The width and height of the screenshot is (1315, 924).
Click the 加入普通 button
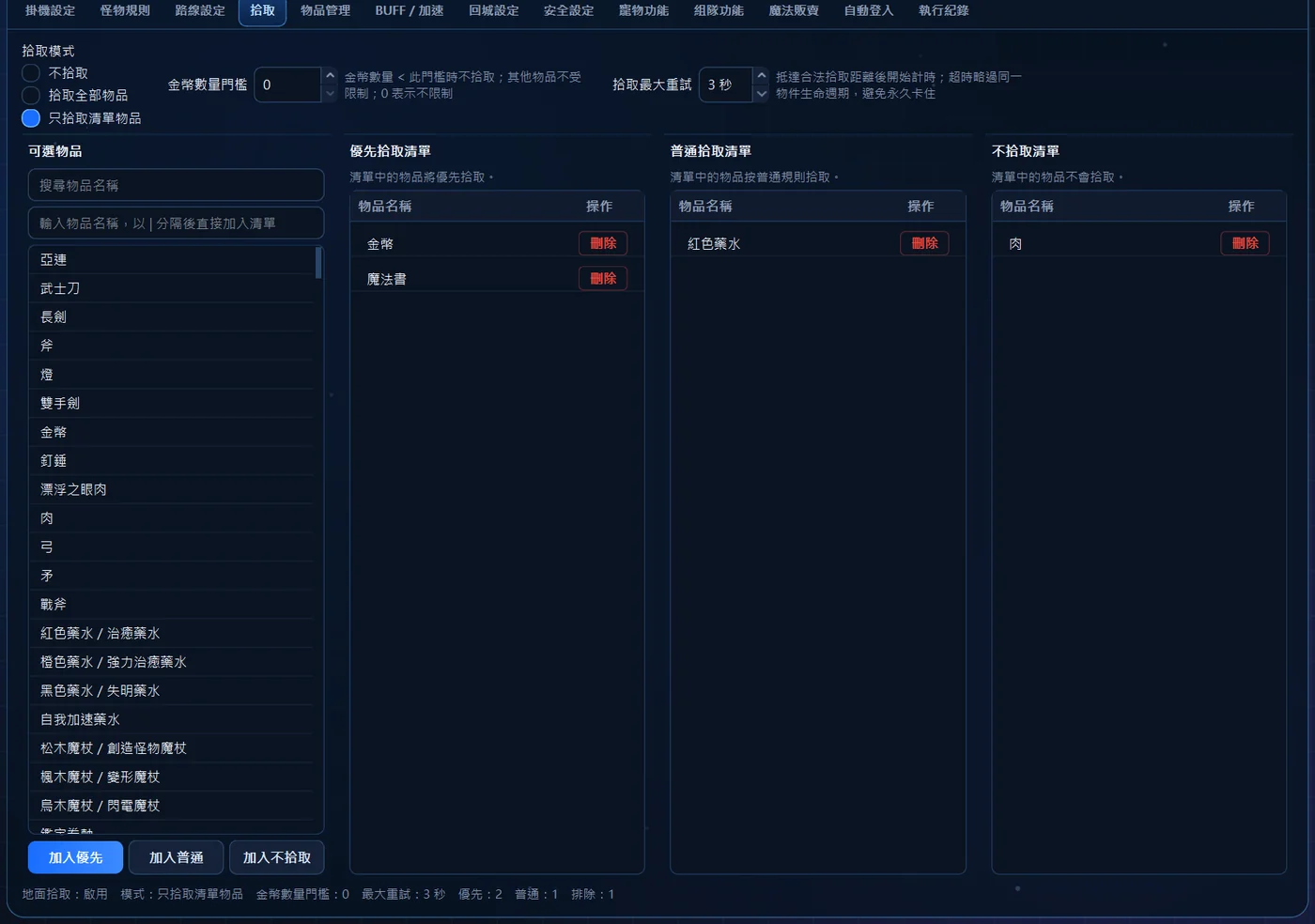pyautogui.click(x=177, y=857)
